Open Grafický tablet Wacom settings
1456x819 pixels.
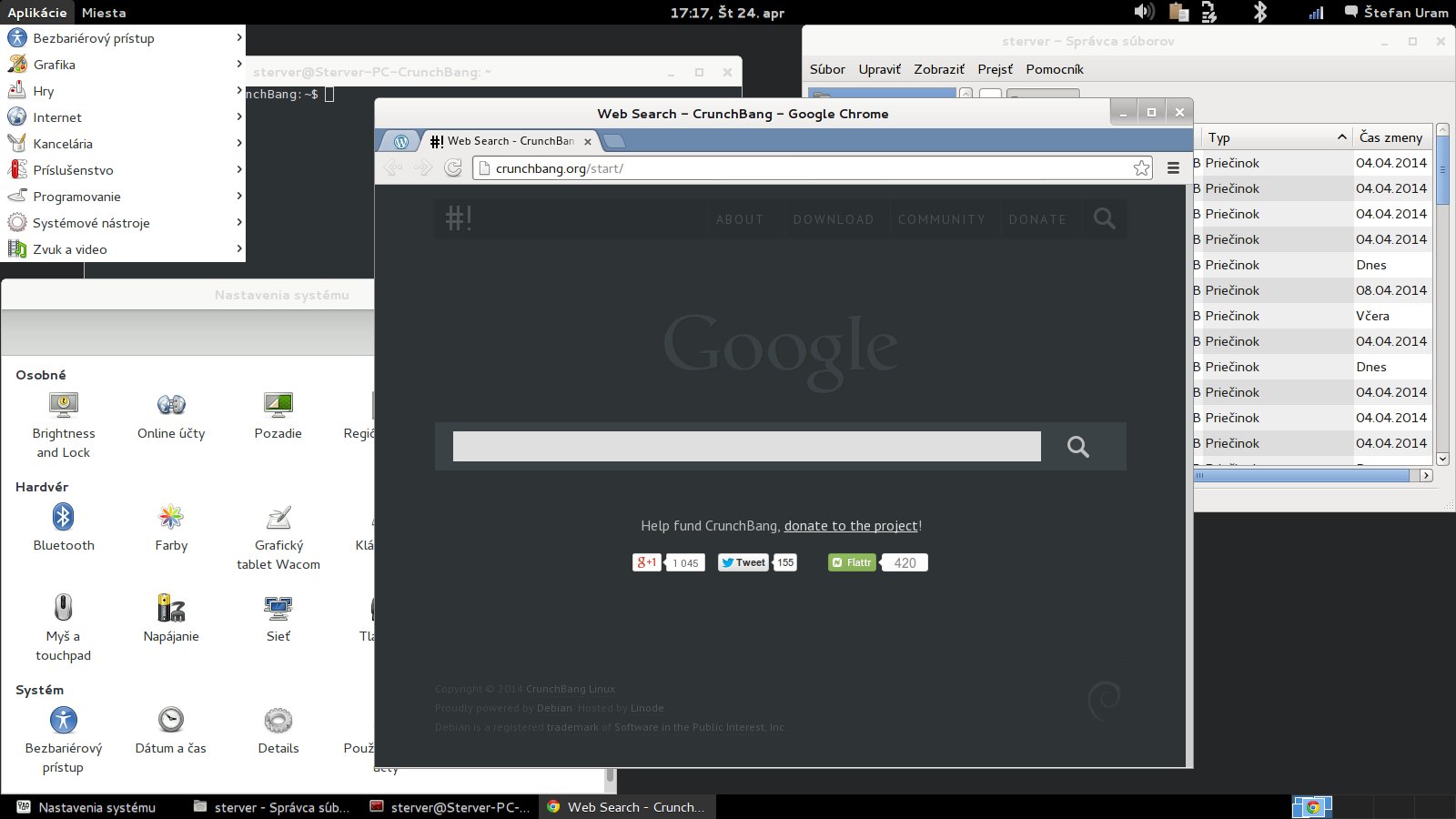(x=278, y=537)
